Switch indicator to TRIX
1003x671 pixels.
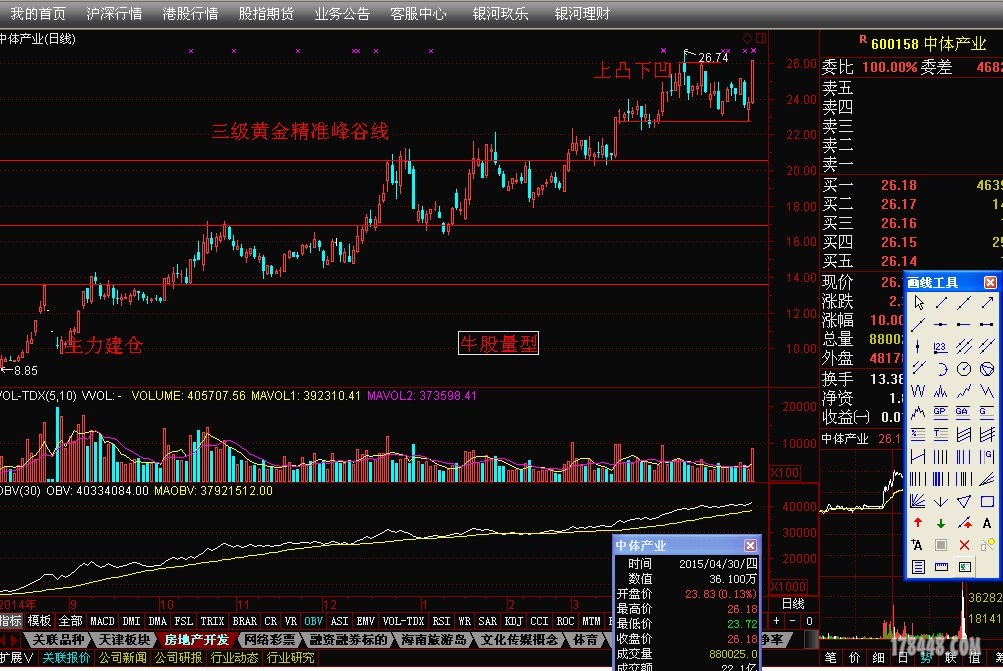point(212,621)
